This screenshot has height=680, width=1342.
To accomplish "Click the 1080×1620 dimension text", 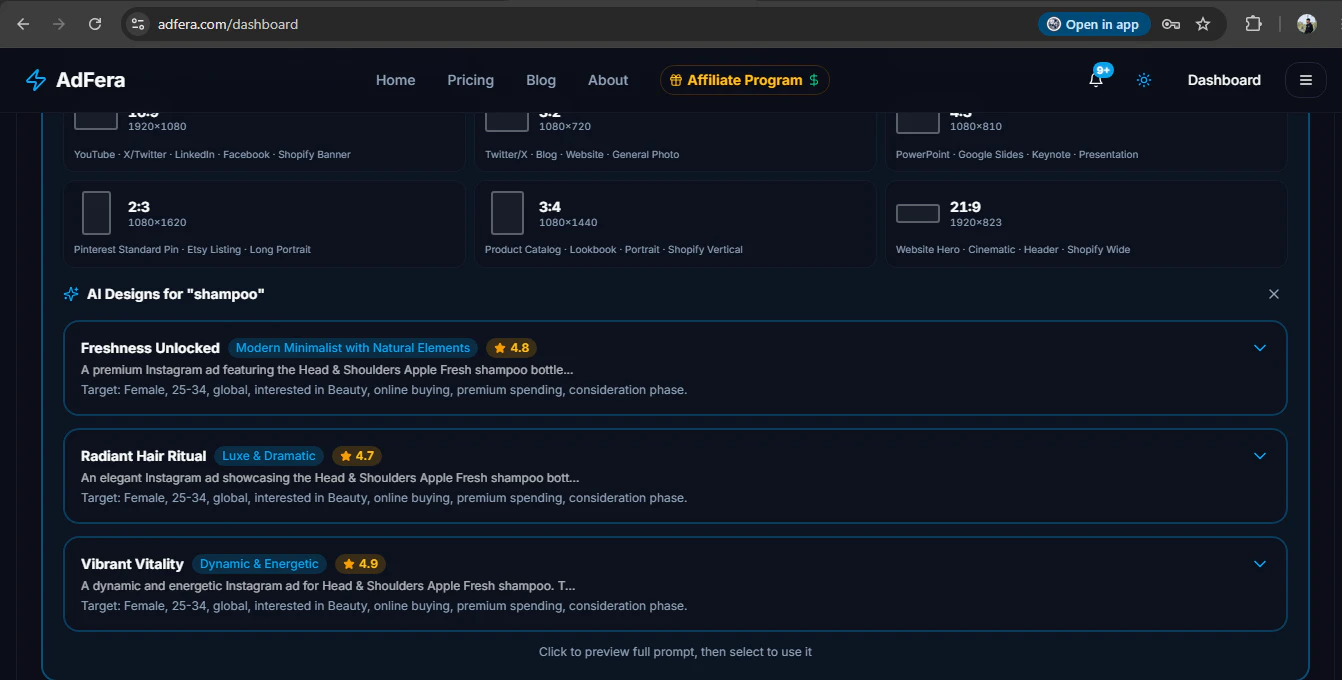I will click(157, 222).
